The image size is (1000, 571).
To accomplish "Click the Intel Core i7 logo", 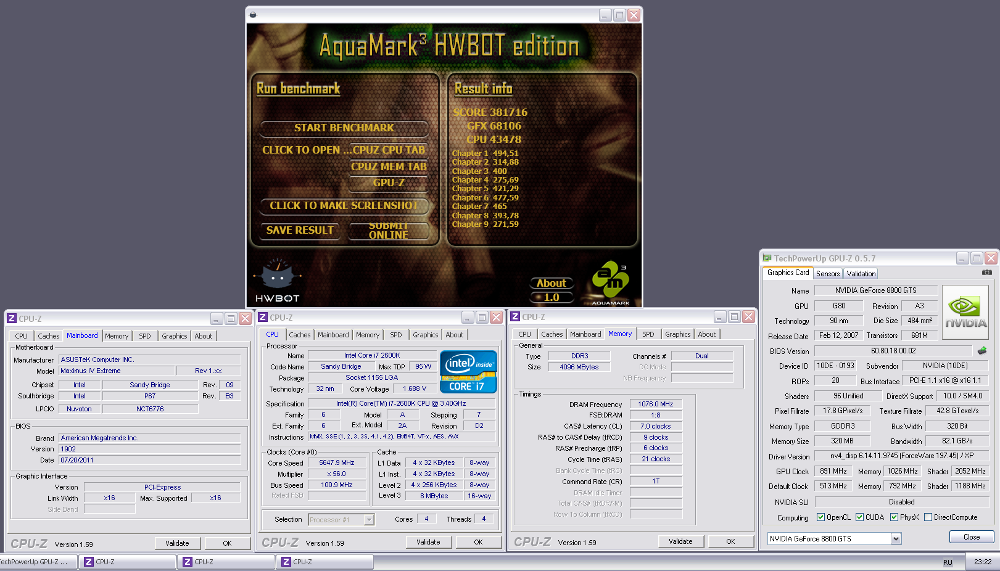I will pyautogui.click(x=468, y=371).
